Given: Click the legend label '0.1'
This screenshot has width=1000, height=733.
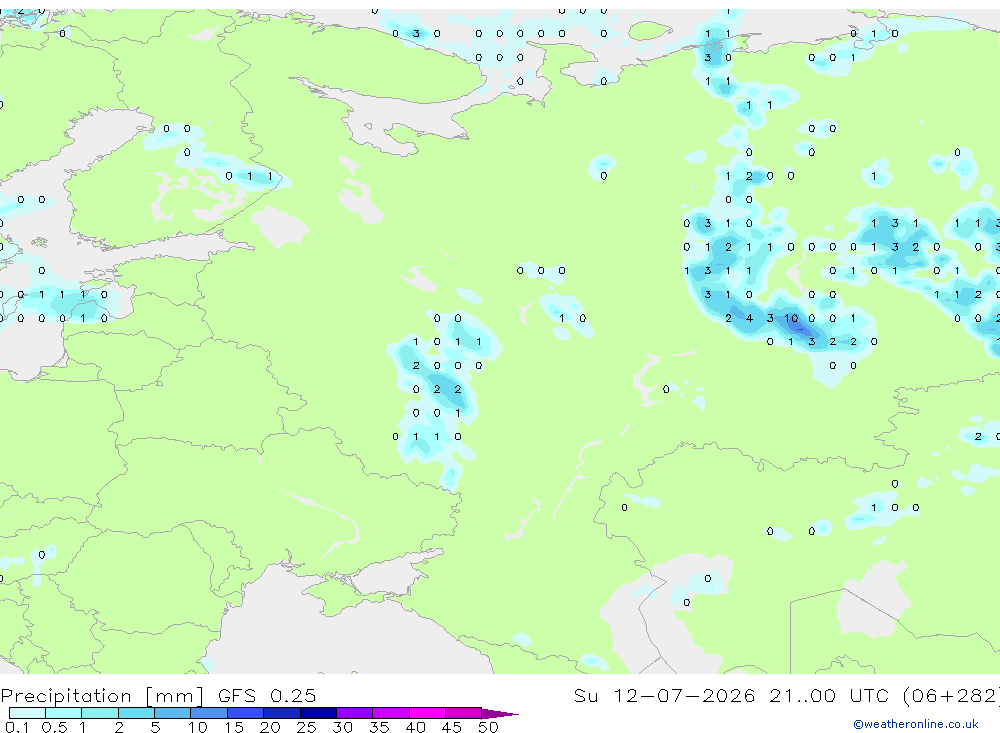Looking at the screenshot, I should click(17, 727).
